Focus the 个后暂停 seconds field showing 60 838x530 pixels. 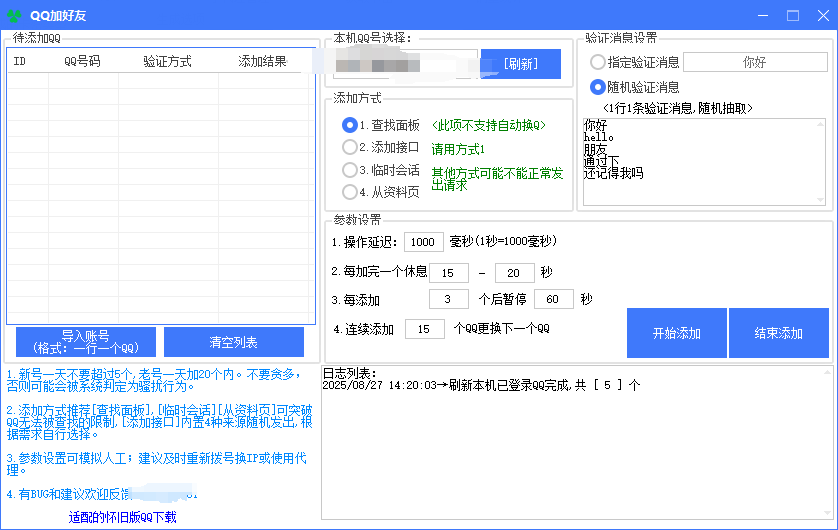pos(553,299)
